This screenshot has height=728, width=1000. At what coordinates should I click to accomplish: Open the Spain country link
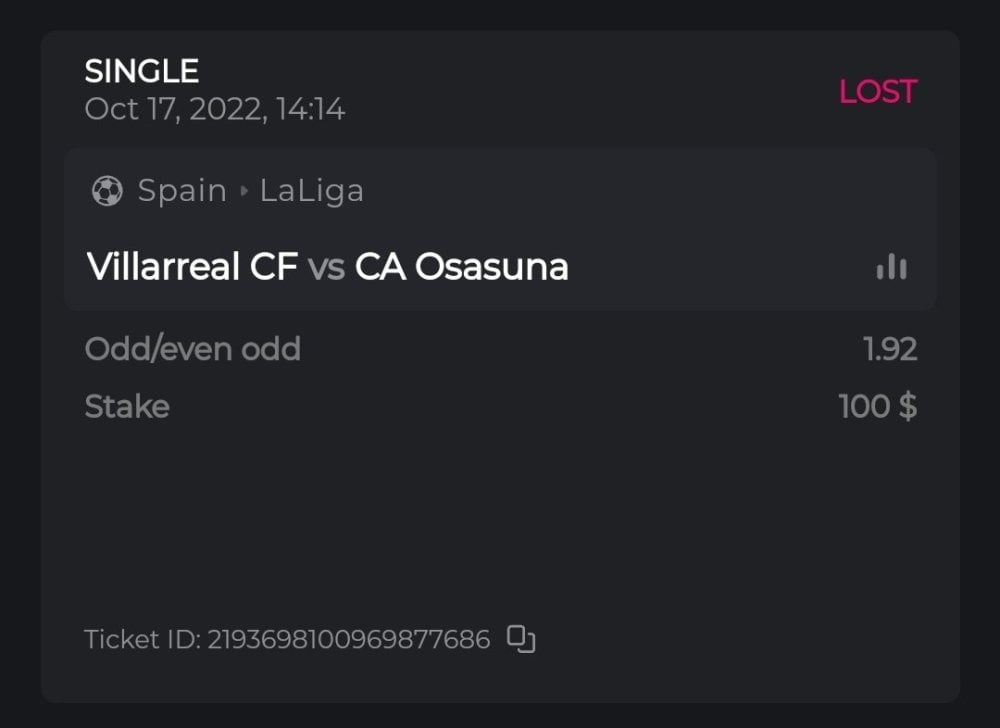182,190
